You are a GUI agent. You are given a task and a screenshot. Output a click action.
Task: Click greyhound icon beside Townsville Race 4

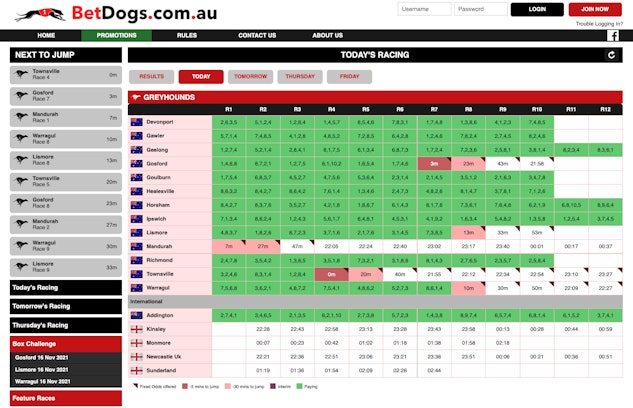tap(21, 74)
